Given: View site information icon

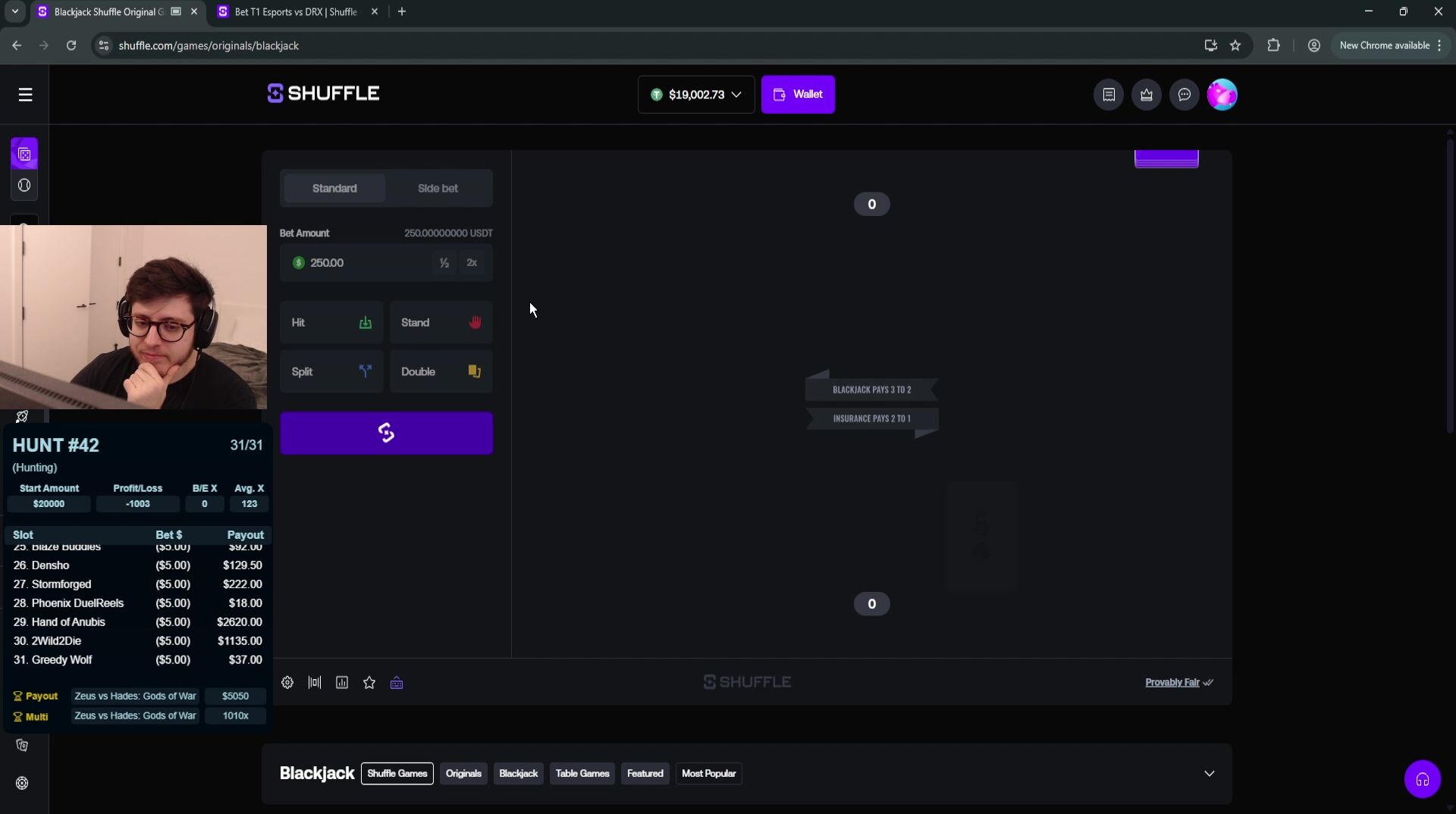Looking at the screenshot, I should click(x=104, y=45).
